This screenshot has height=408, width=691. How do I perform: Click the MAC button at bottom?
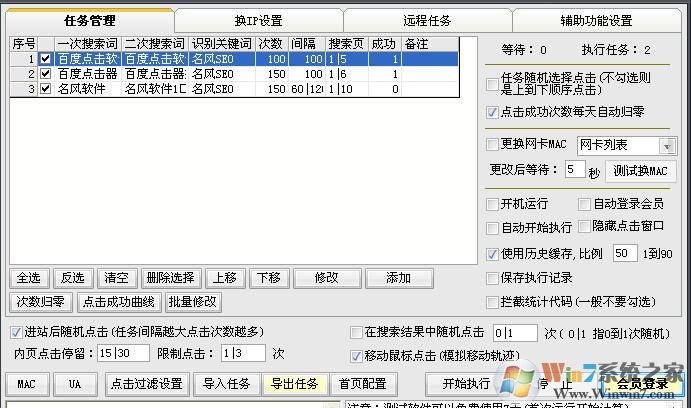click(27, 384)
